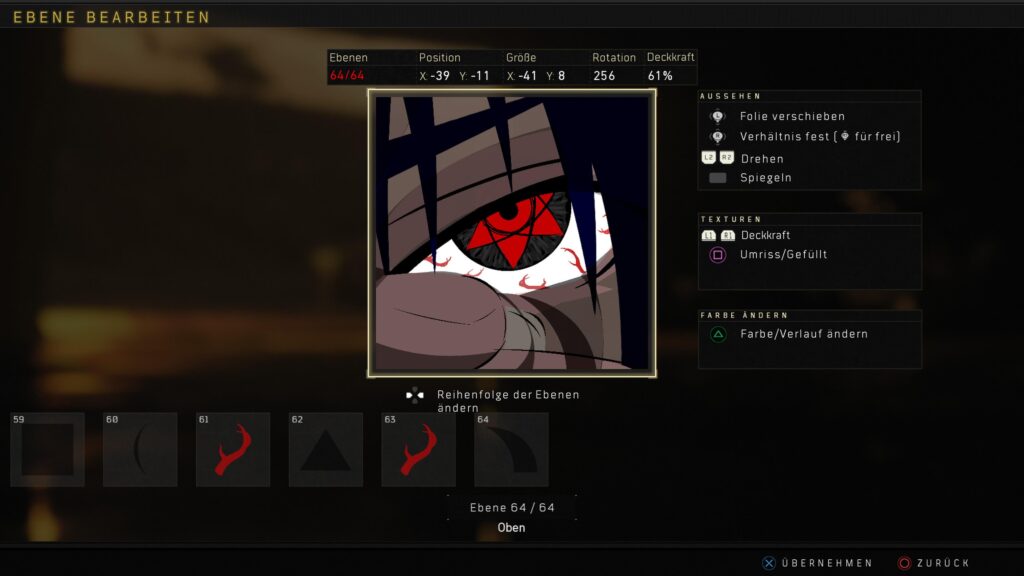This screenshot has height=576, width=1024.
Task: Click the green triangle Farbe/Verlauf ändern icon
Action: click(716, 333)
